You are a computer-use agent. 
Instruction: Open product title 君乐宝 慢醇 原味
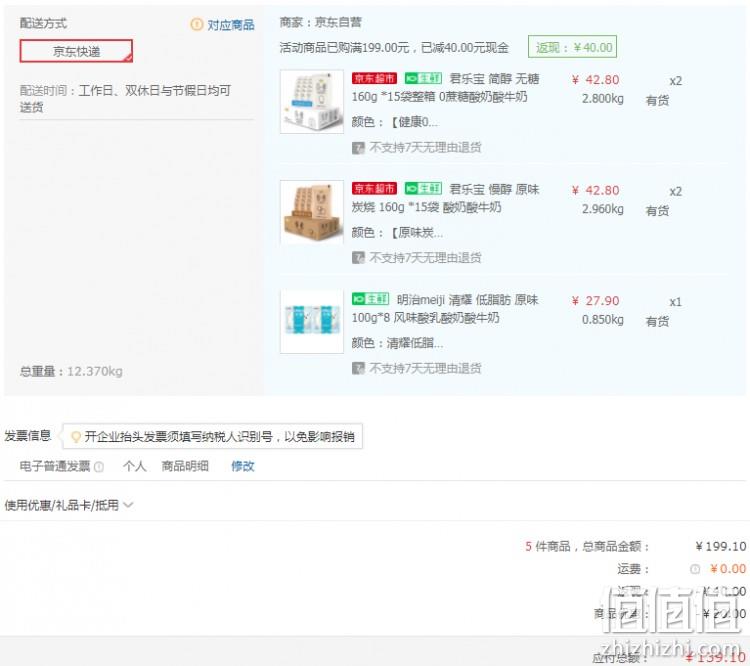tap(446, 198)
